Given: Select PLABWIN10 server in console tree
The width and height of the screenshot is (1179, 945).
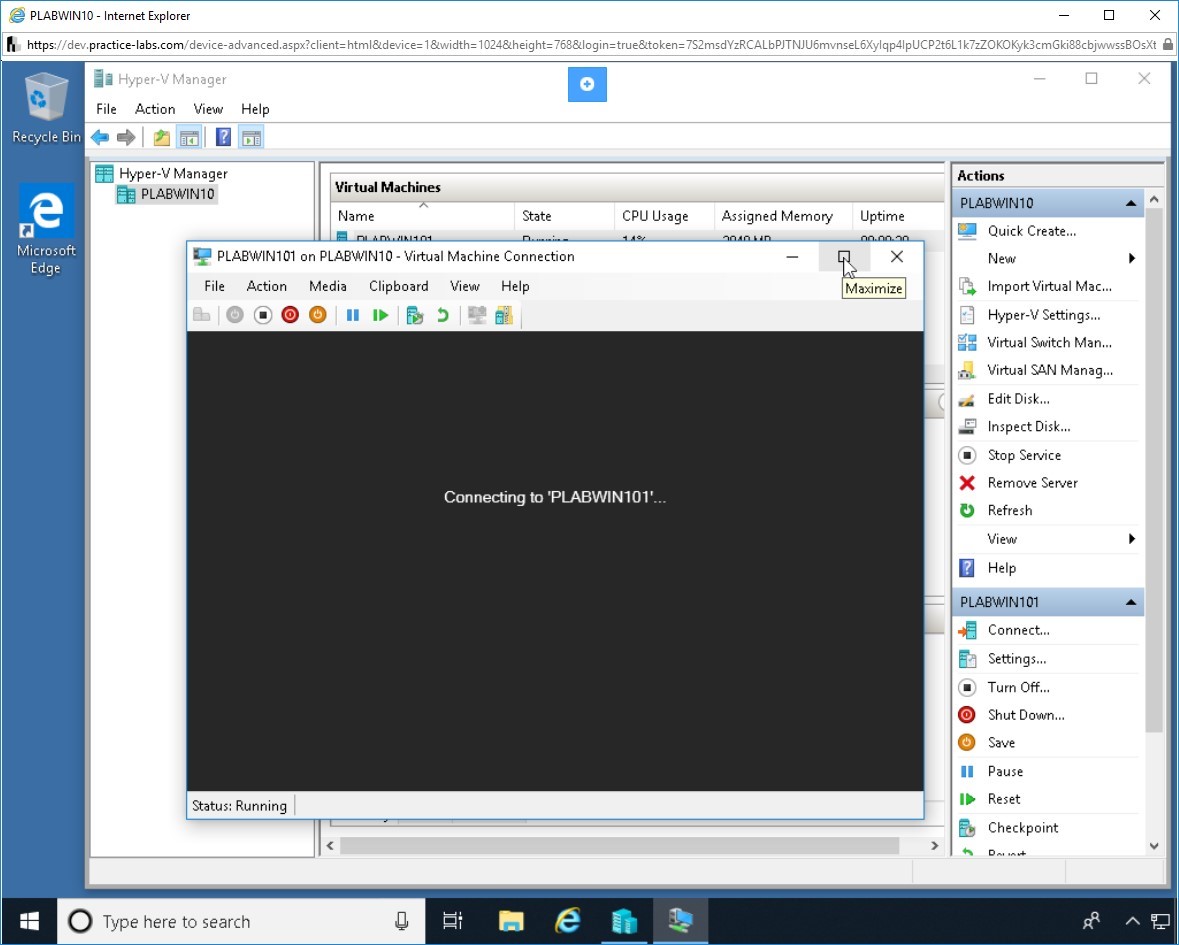Looking at the screenshot, I should tap(177, 194).
